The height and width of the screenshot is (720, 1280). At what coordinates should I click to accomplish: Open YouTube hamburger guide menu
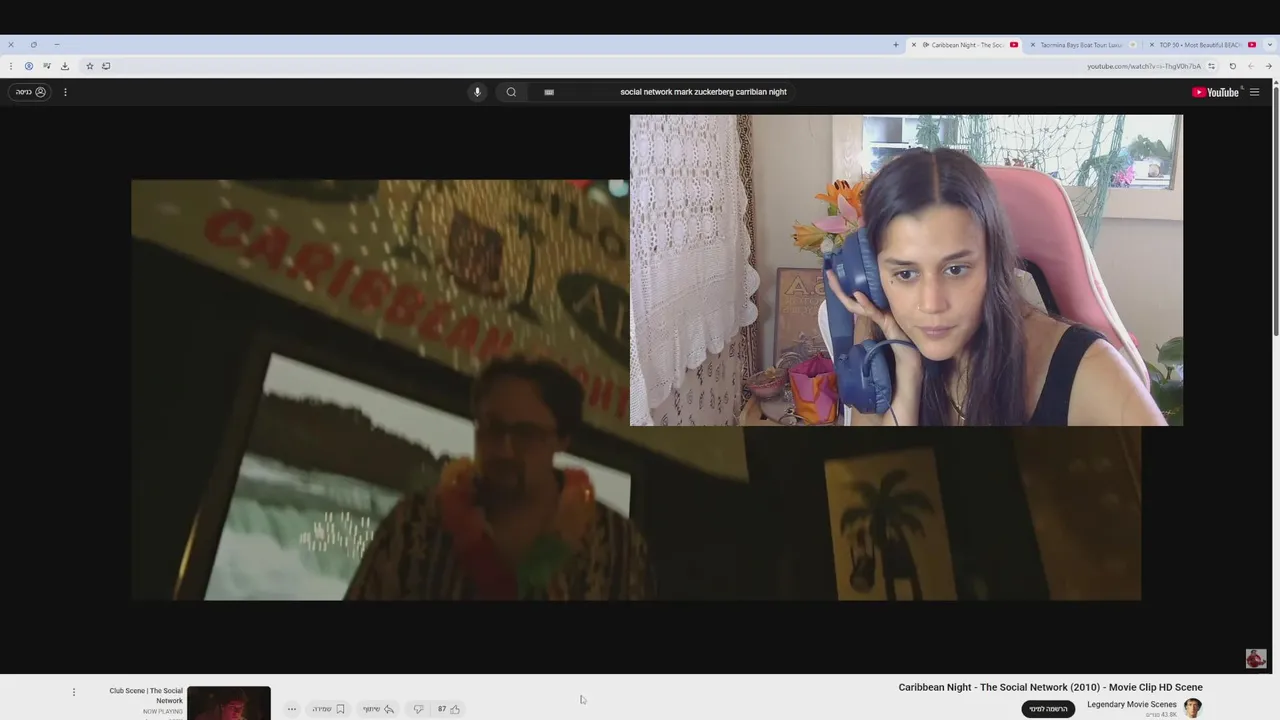[x=1254, y=92]
